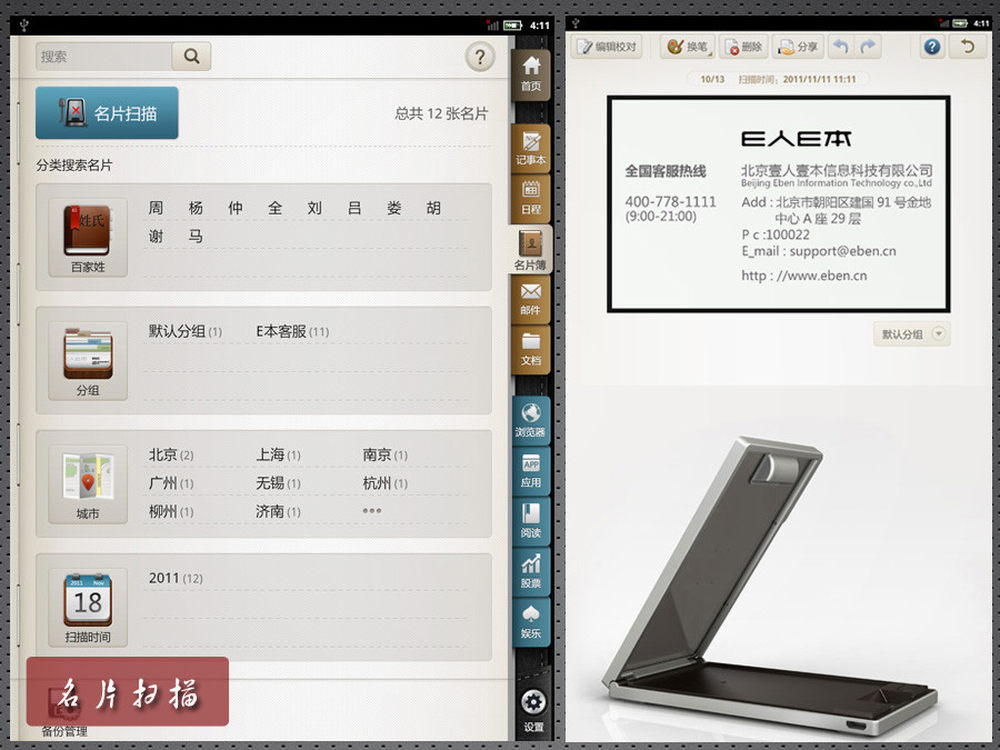The height and width of the screenshot is (750, 1000).
Task: Open the 城市 city category icon
Action: 88,484
